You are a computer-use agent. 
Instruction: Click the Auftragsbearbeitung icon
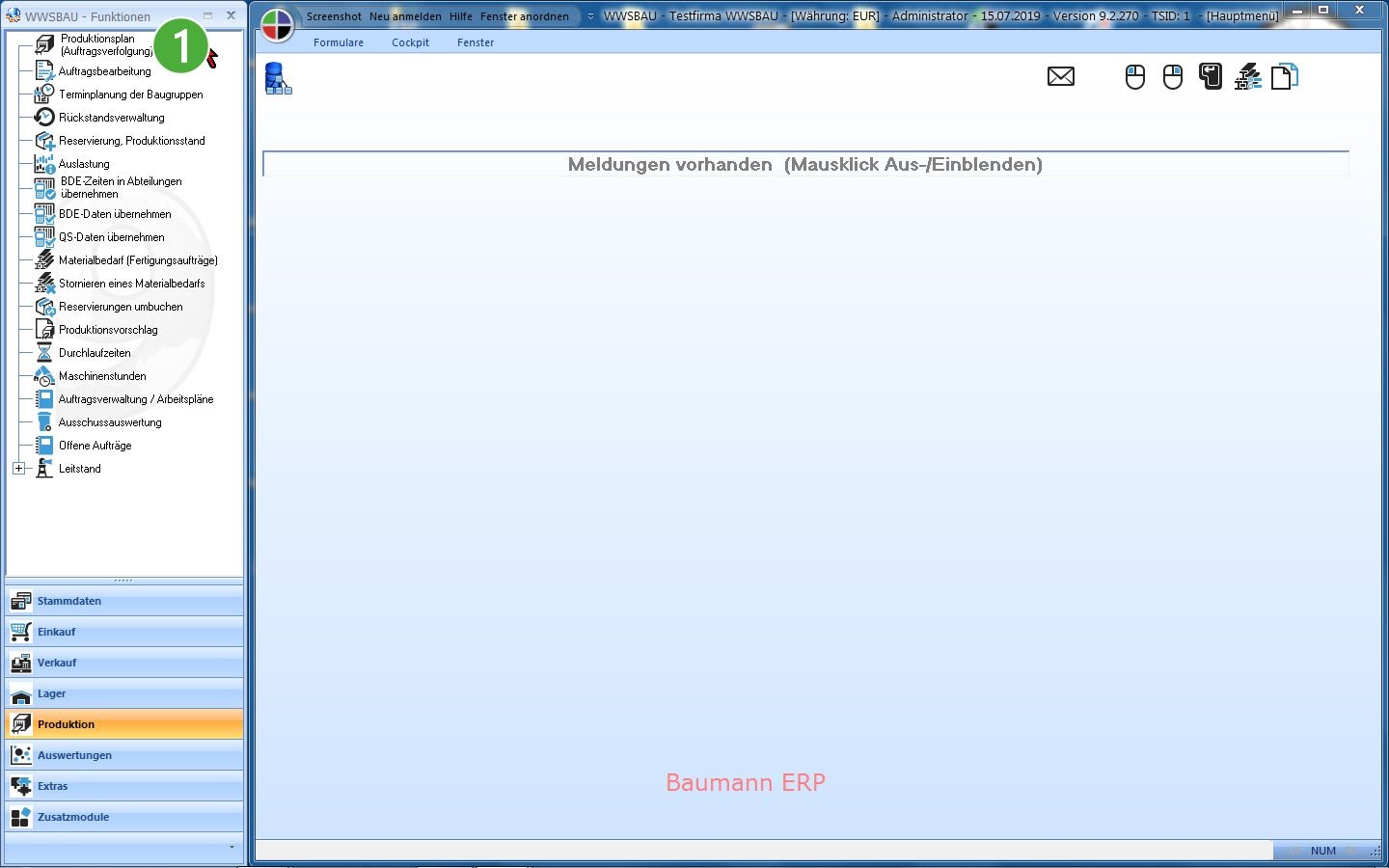pos(44,70)
